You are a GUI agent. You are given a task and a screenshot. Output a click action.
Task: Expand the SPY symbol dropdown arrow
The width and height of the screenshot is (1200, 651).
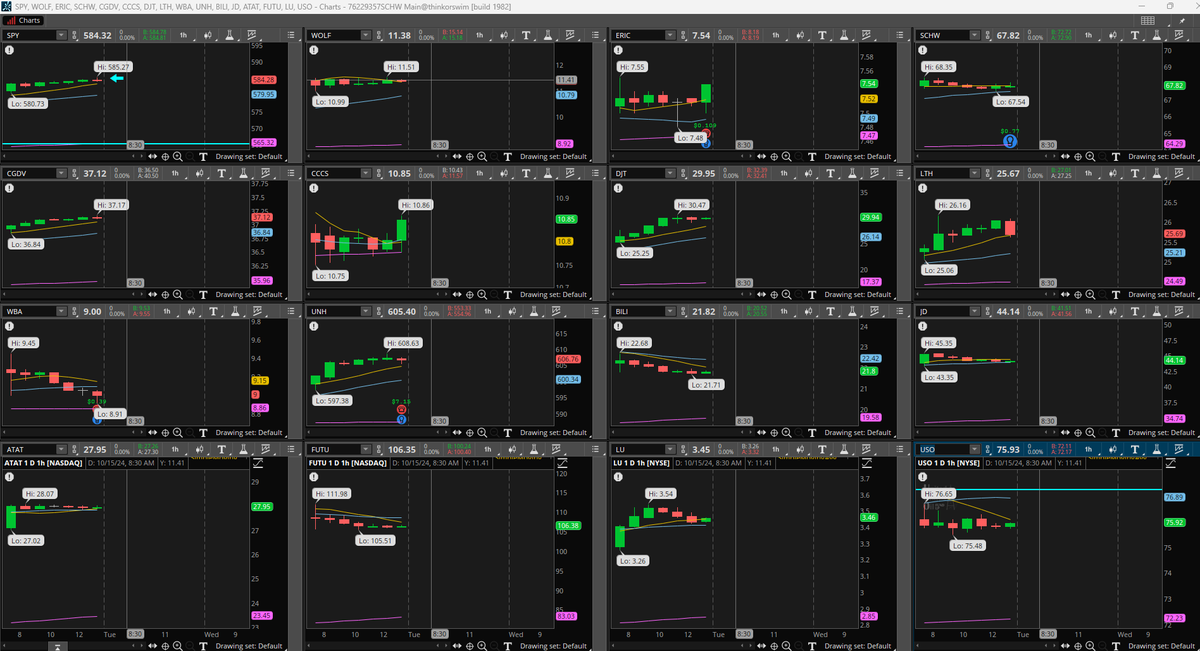tap(61, 35)
